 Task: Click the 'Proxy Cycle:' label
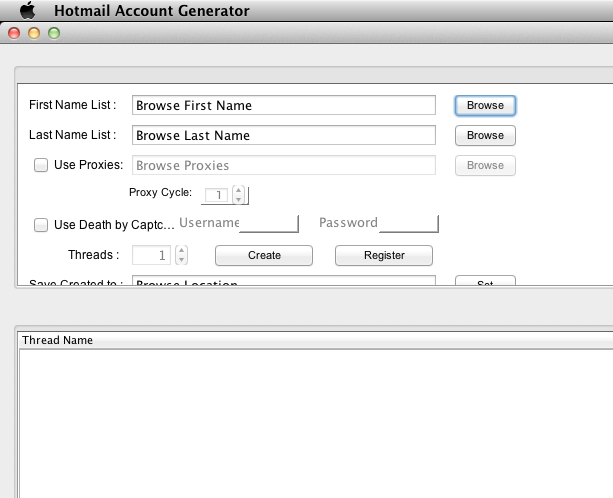(160, 192)
